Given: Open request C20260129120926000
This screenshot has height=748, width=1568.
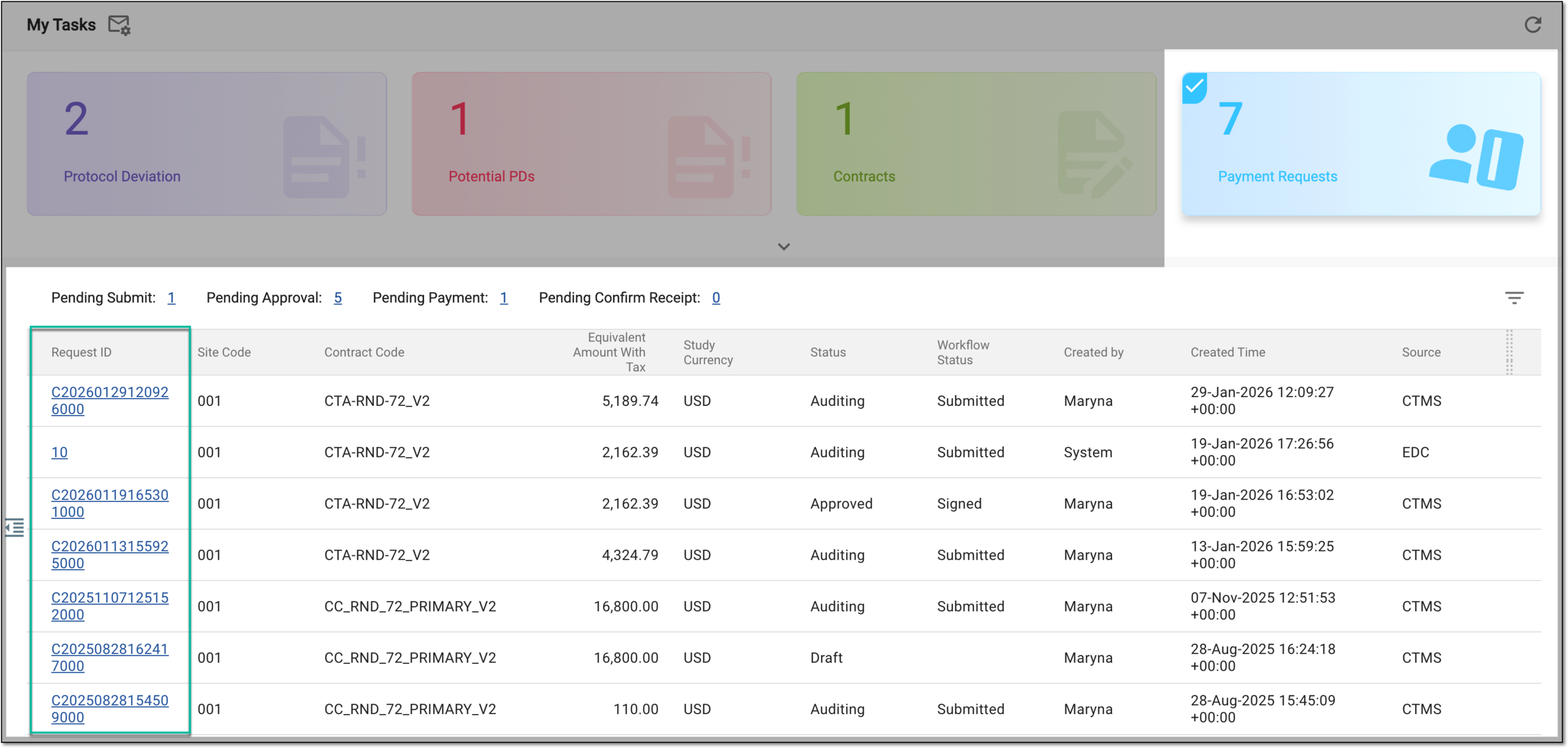Looking at the screenshot, I should pyautogui.click(x=110, y=400).
